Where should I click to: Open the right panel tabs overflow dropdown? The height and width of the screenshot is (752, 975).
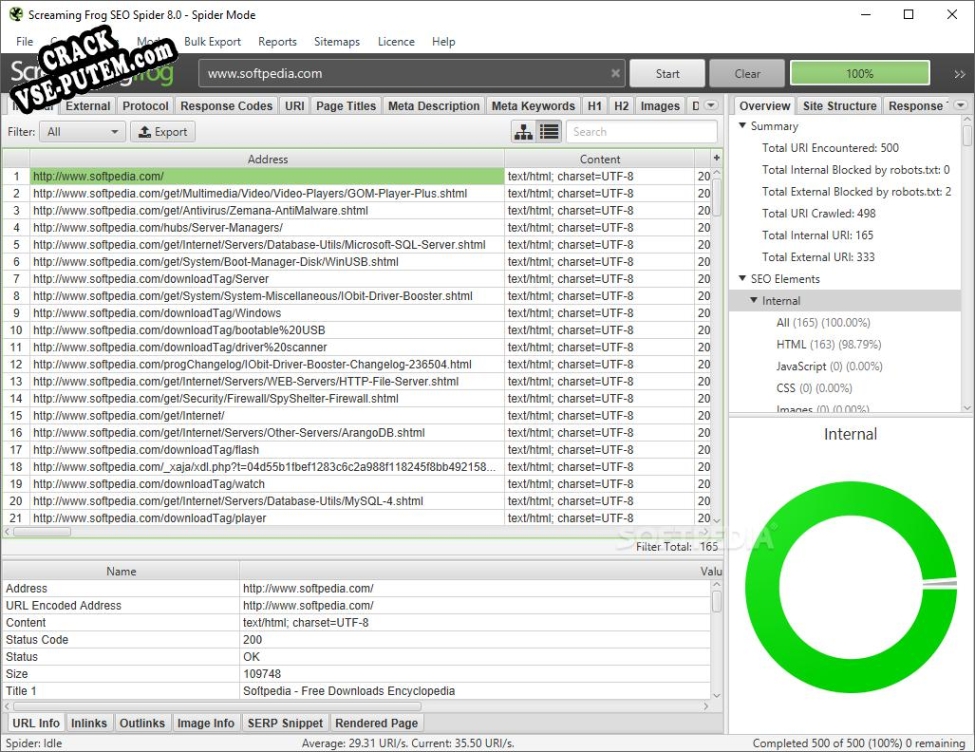[x=961, y=105]
